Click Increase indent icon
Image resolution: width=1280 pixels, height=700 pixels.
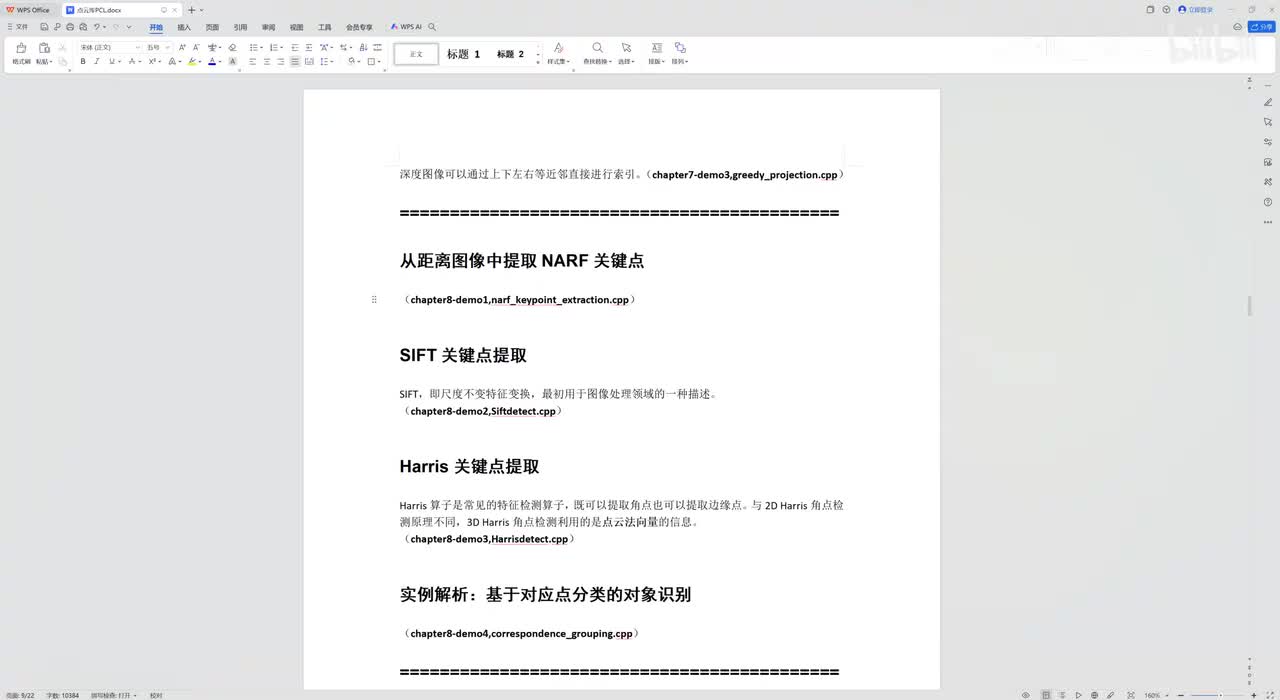309,47
